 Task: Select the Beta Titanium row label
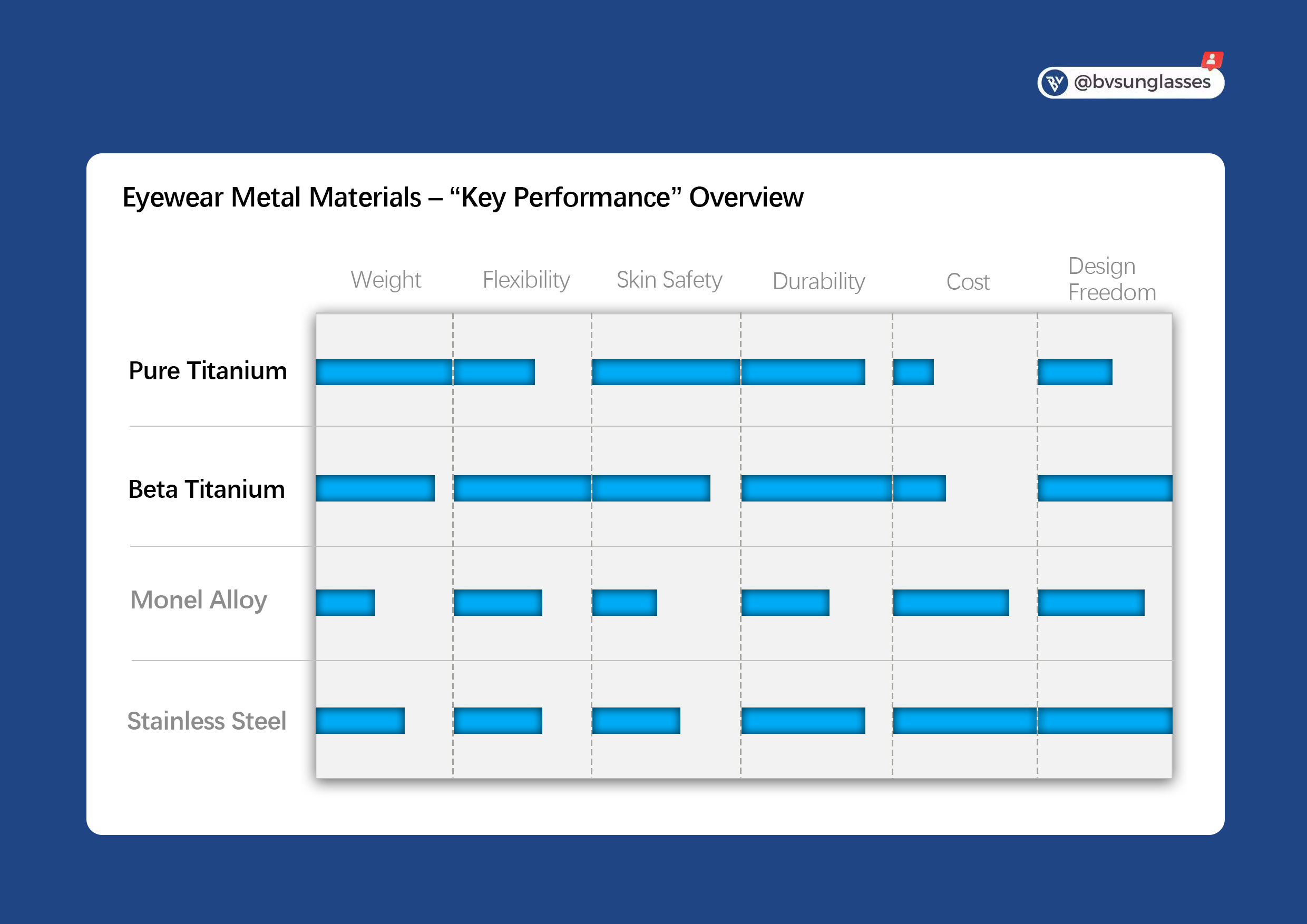[206, 488]
